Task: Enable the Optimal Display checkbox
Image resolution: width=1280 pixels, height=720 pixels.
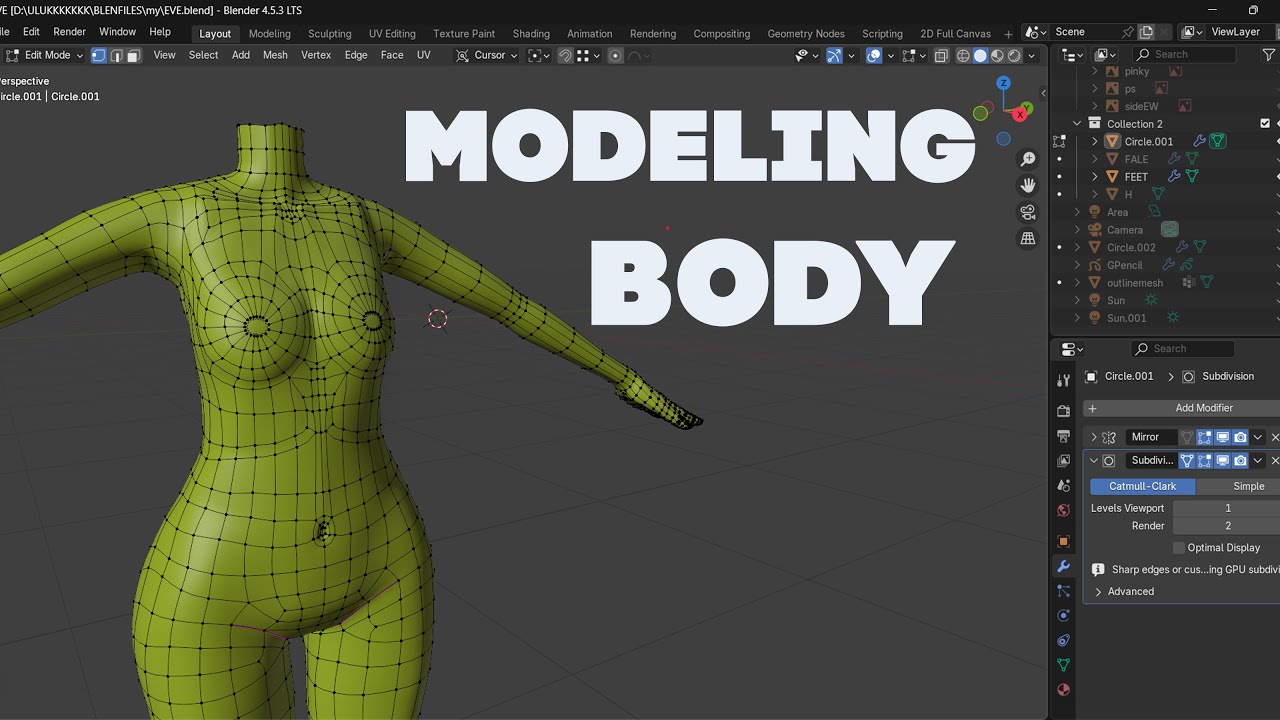Action: [1179, 548]
